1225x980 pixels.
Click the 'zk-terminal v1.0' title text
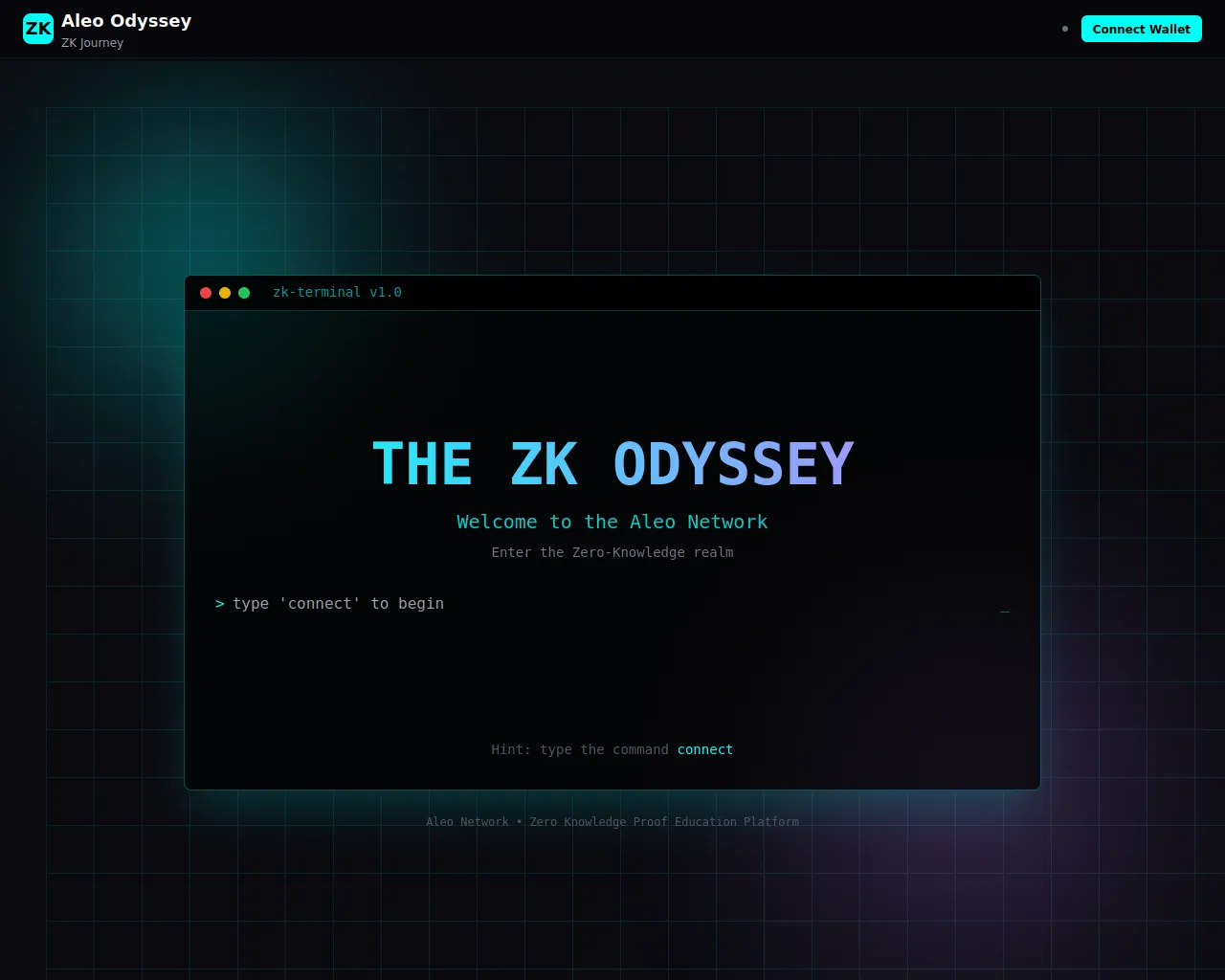point(337,292)
